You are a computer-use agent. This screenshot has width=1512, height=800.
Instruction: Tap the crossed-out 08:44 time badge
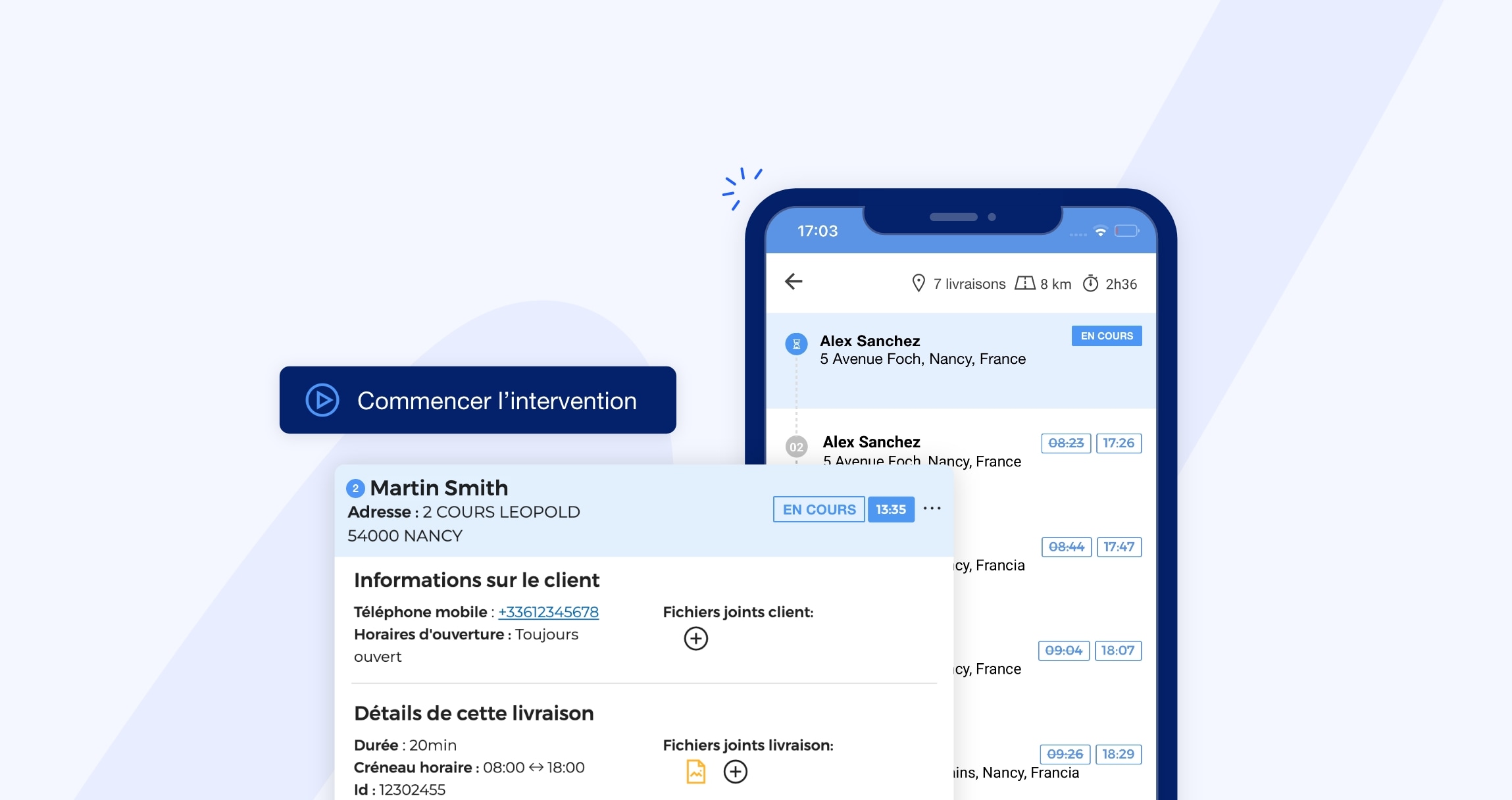coord(1067,547)
